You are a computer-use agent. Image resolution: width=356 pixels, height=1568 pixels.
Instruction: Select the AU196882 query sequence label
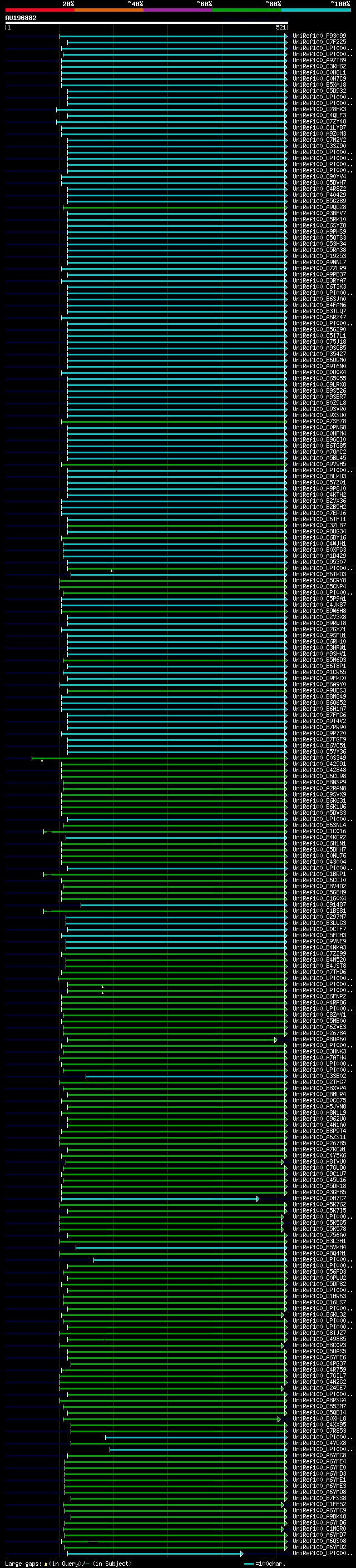click(x=21, y=18)
